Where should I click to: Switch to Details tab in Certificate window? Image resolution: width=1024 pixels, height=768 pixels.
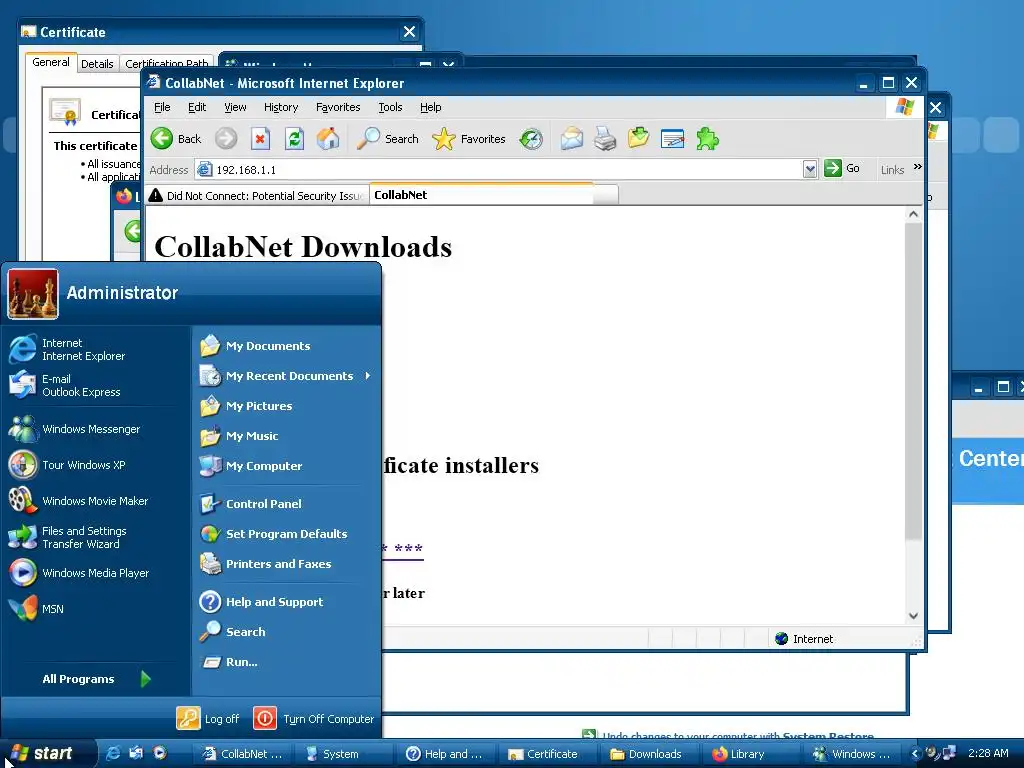tap(97, 64)
